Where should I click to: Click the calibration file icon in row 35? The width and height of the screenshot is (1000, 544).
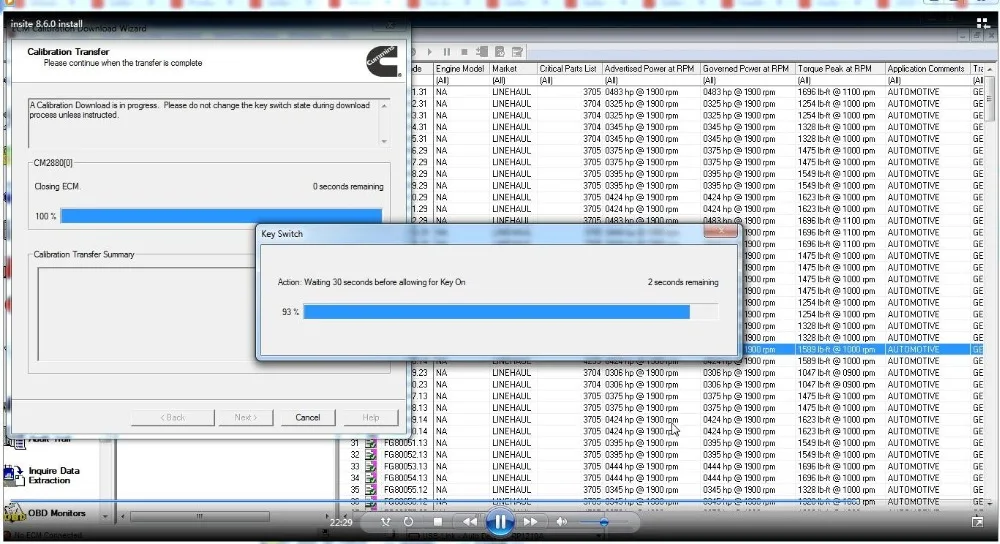tap(371, 490)
